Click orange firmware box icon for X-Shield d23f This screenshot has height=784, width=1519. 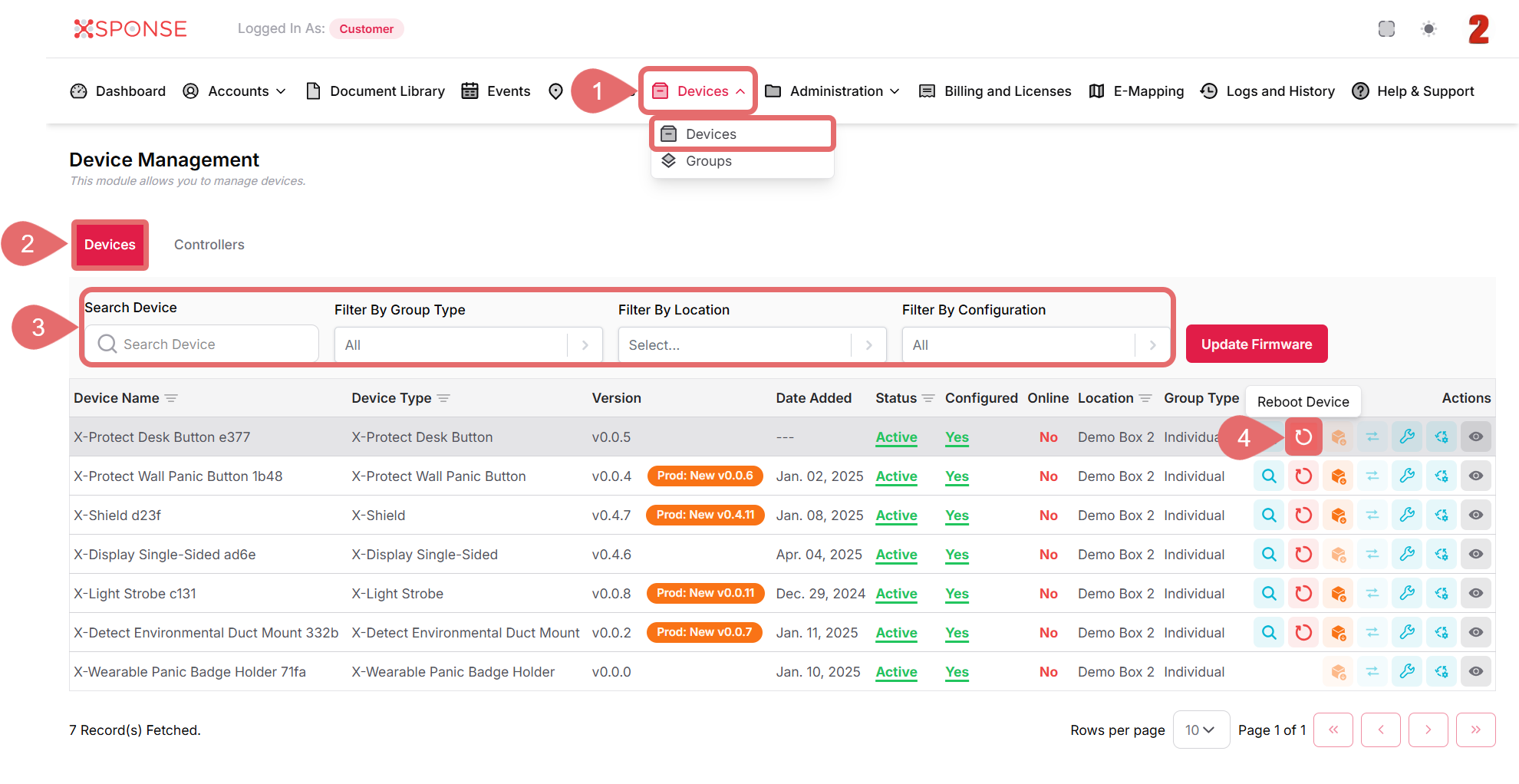1338,516
